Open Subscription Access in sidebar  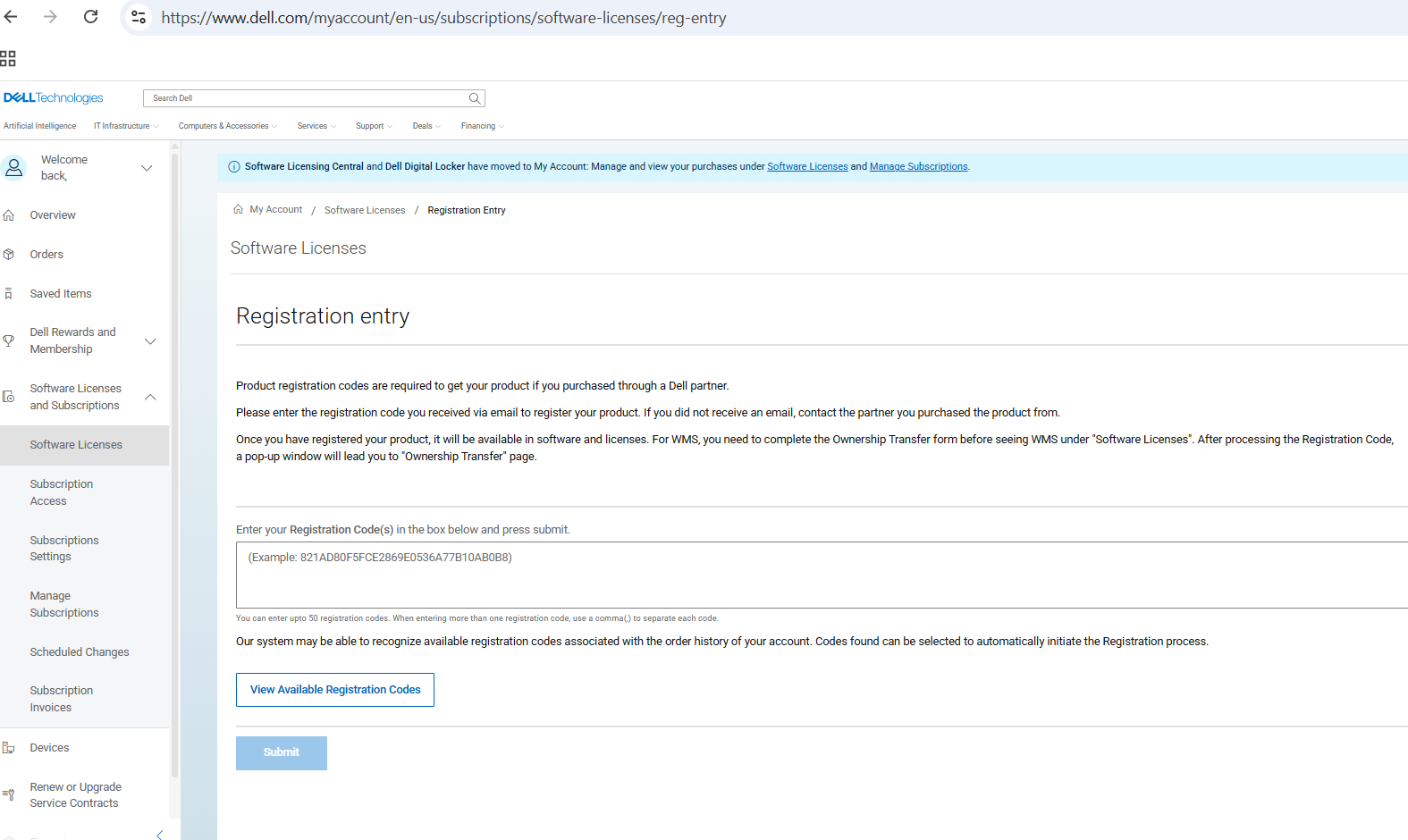coord(62,492)
